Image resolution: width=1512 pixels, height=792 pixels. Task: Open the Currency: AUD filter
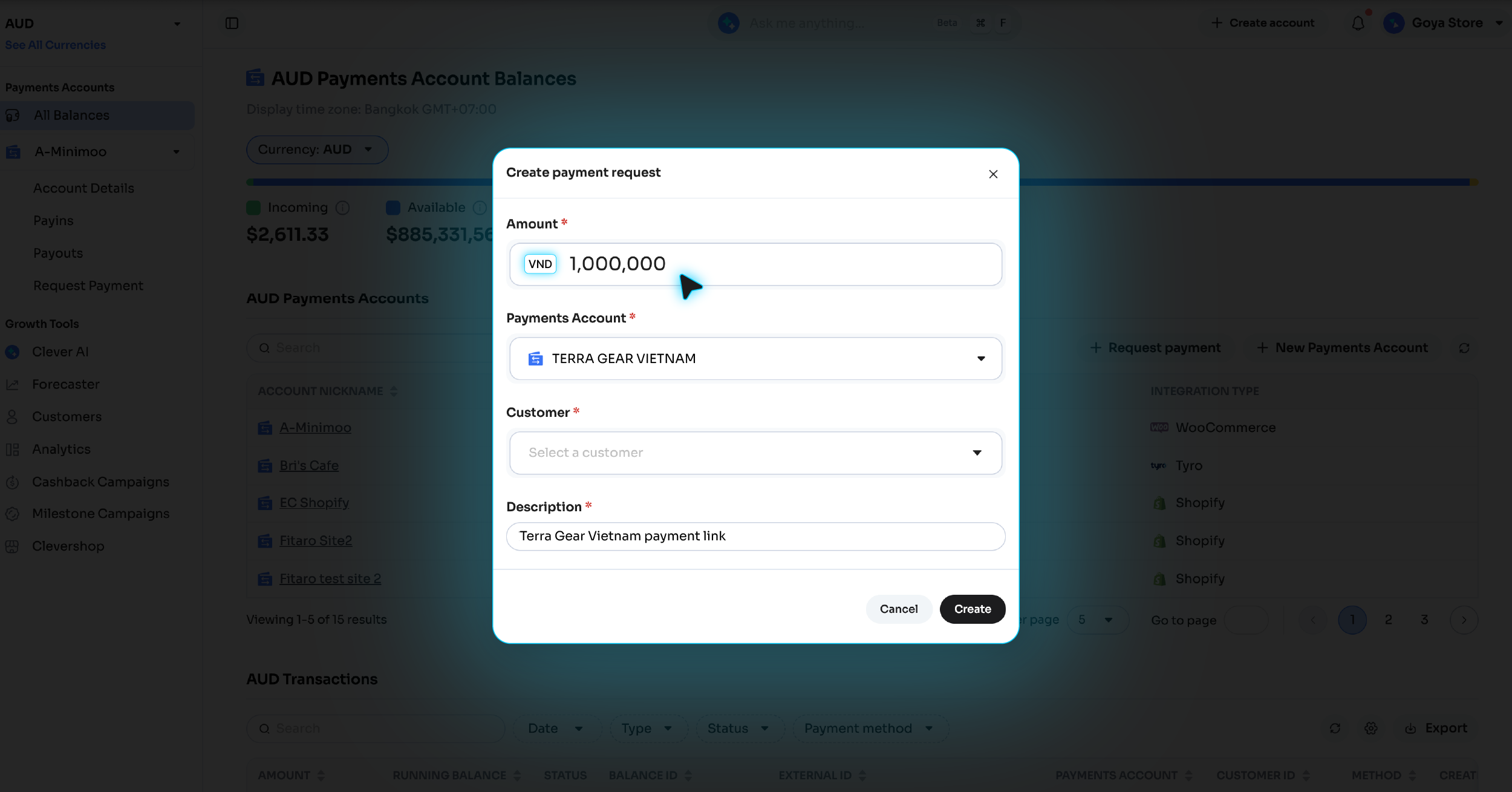pyautogui.click(x=317, y=149)
